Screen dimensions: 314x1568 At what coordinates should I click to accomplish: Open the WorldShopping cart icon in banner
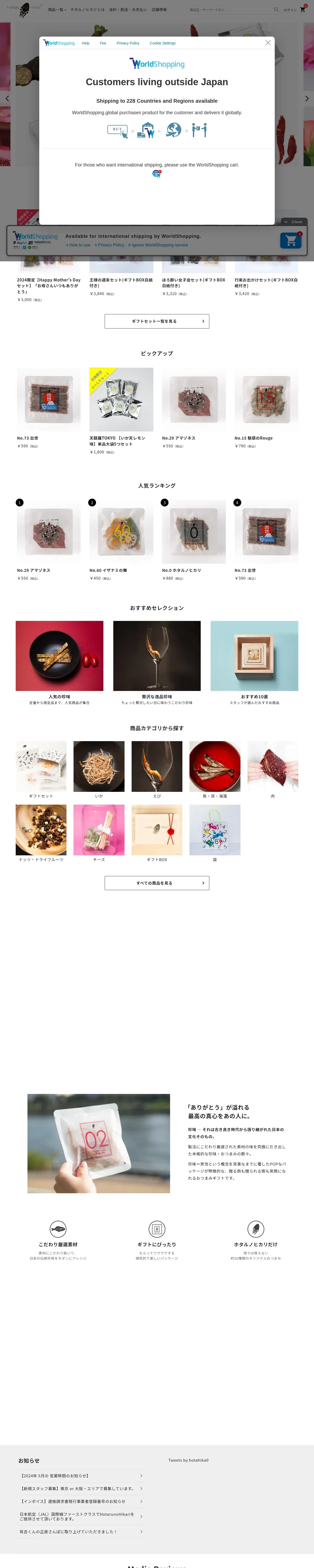click(x=291, y=240)
